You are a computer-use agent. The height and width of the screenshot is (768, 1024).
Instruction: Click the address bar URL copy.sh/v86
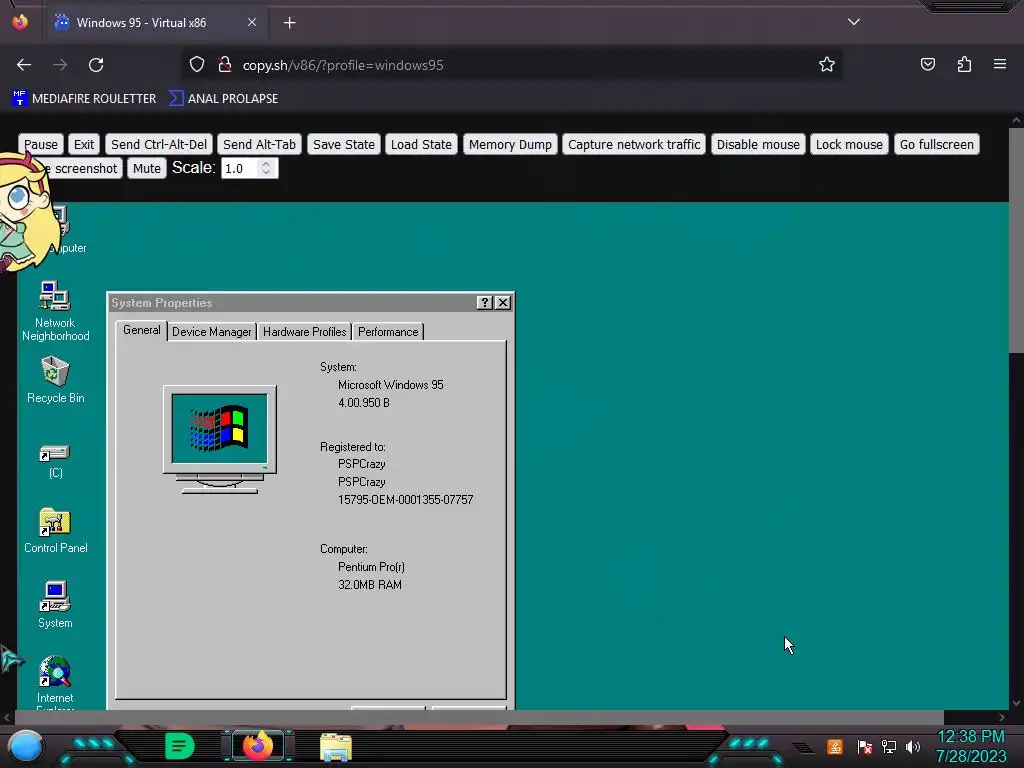(x=343, y=65)
